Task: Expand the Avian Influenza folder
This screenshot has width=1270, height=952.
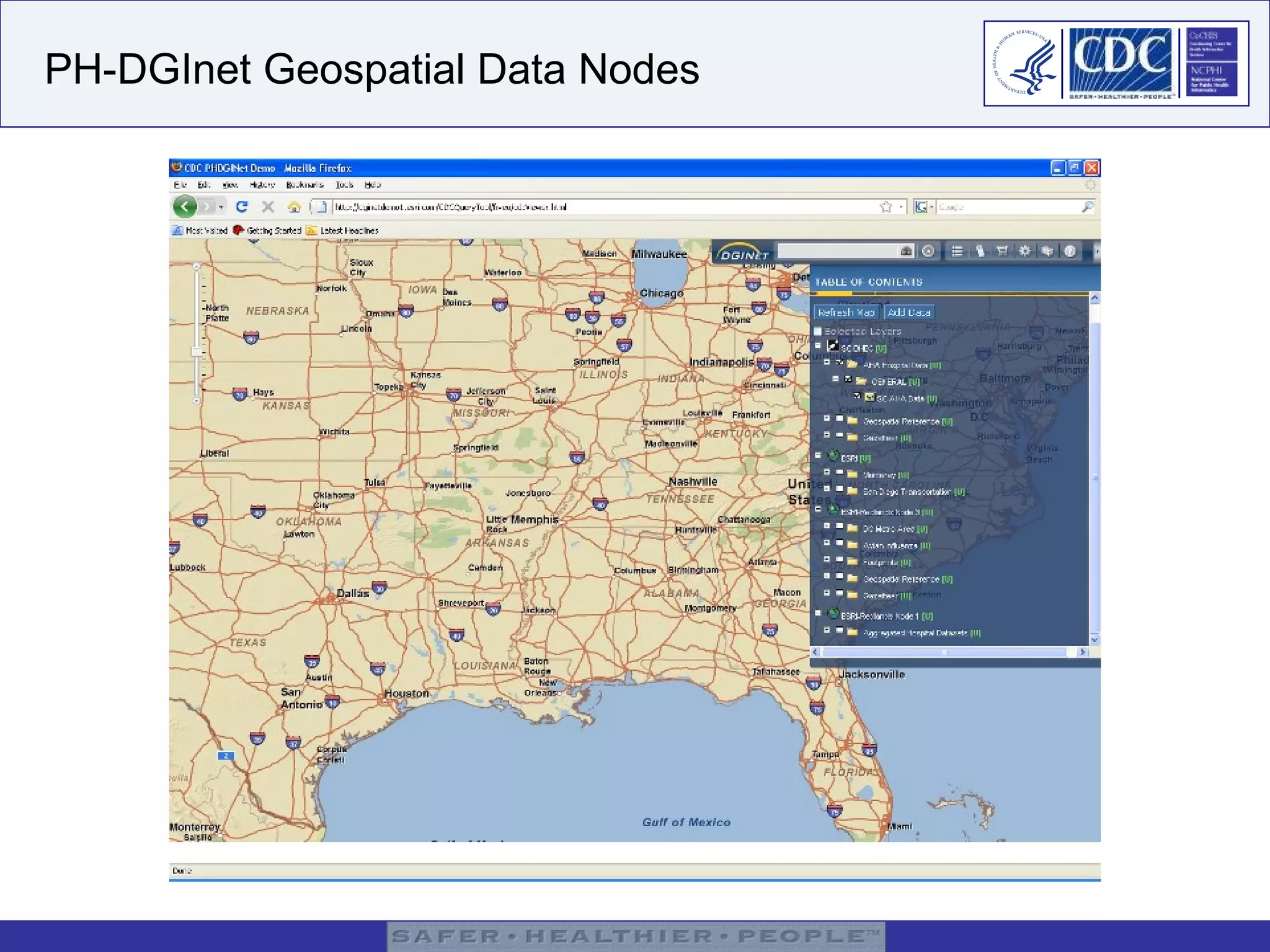Action: (x=827, y=542)
